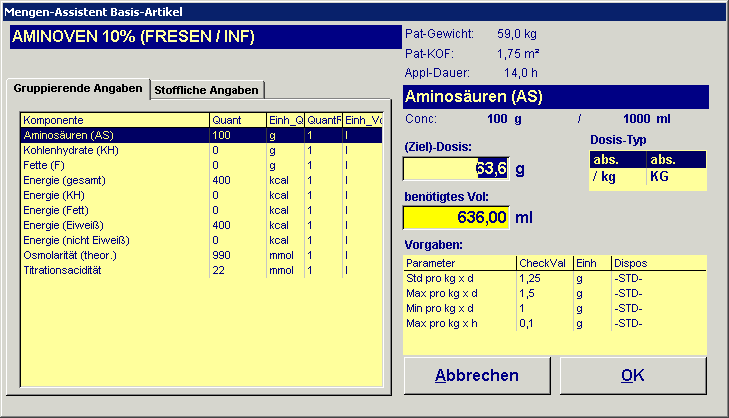Click the concentration volume 1000 ml

[647, 119]
